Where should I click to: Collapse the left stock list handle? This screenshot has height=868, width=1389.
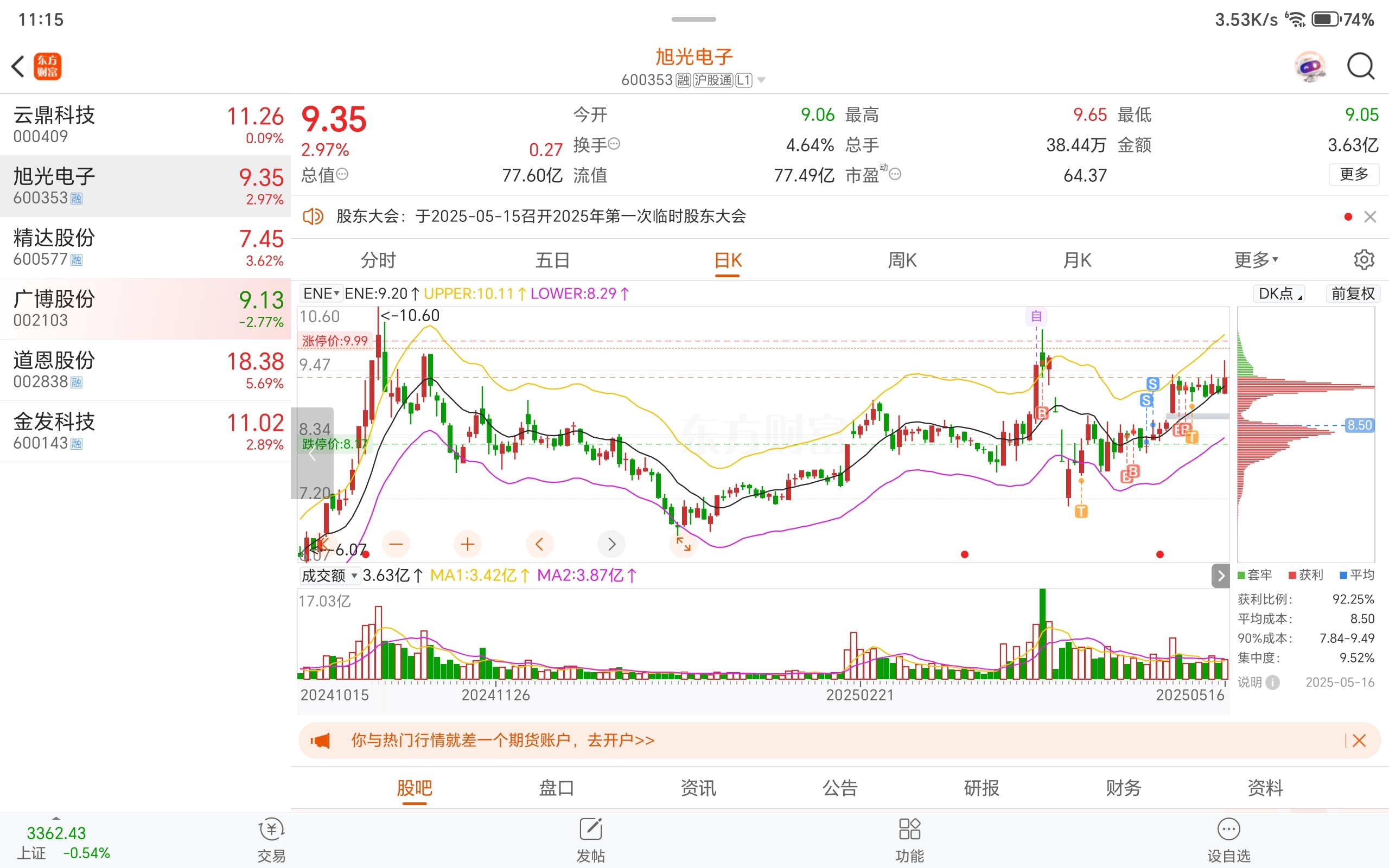pyautogui.click(x=312, y=454)
